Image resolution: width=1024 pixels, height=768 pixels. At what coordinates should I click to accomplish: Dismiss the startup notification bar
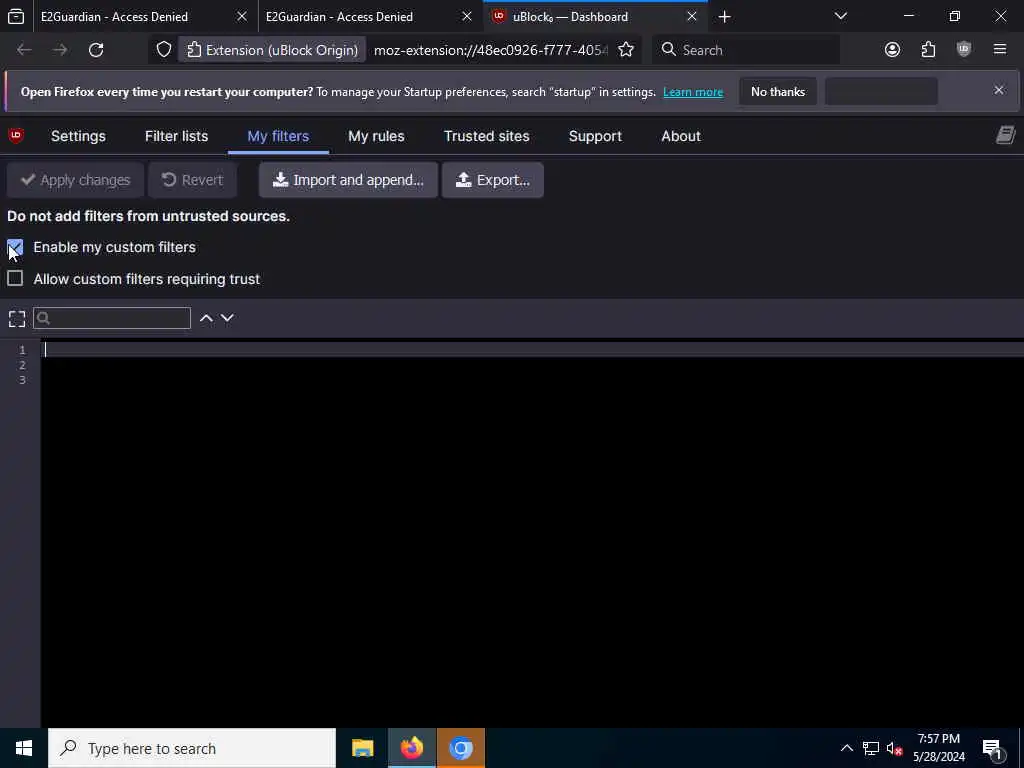tap(999, 90)
